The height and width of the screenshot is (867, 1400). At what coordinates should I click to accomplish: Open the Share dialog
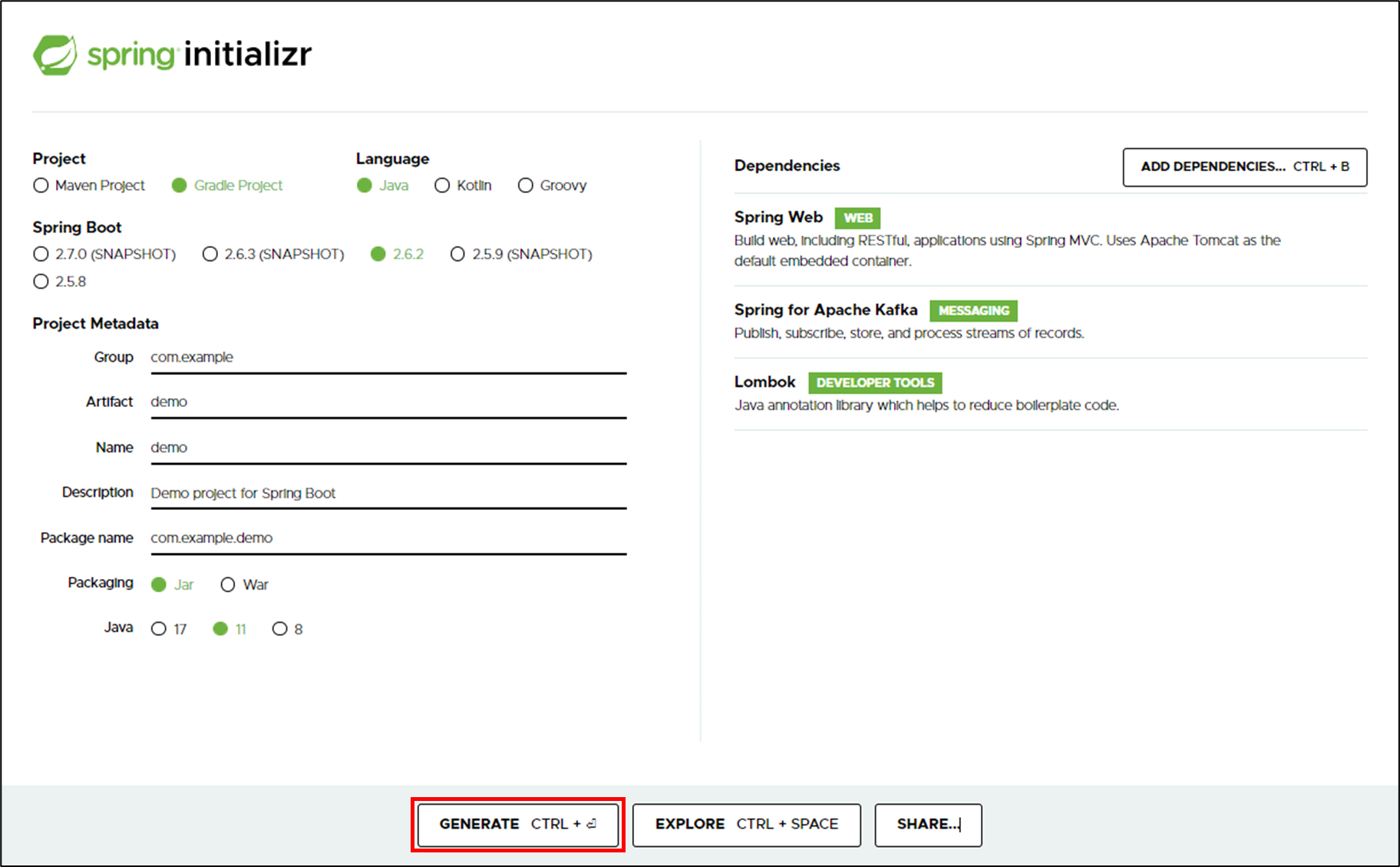point(928,825)
